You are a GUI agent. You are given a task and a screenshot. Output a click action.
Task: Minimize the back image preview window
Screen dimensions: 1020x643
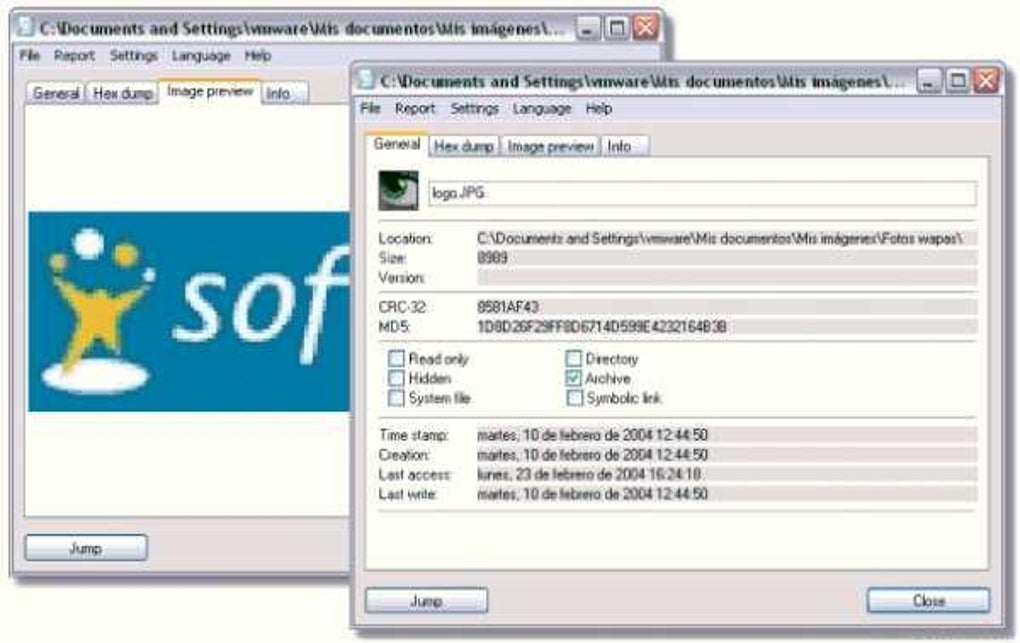[x=588, y=28]
